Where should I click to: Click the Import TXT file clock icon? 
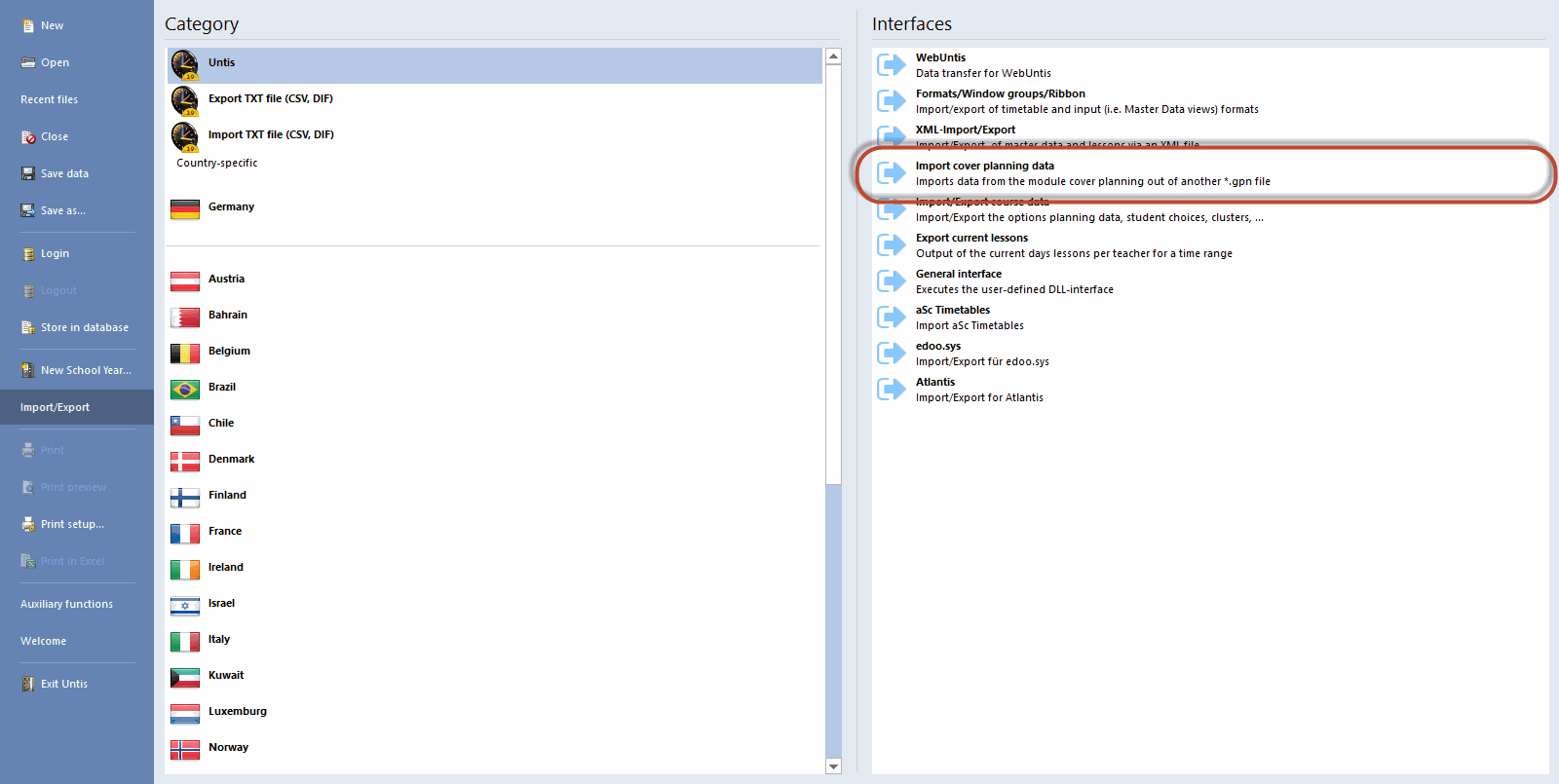[x=184, y=137]
